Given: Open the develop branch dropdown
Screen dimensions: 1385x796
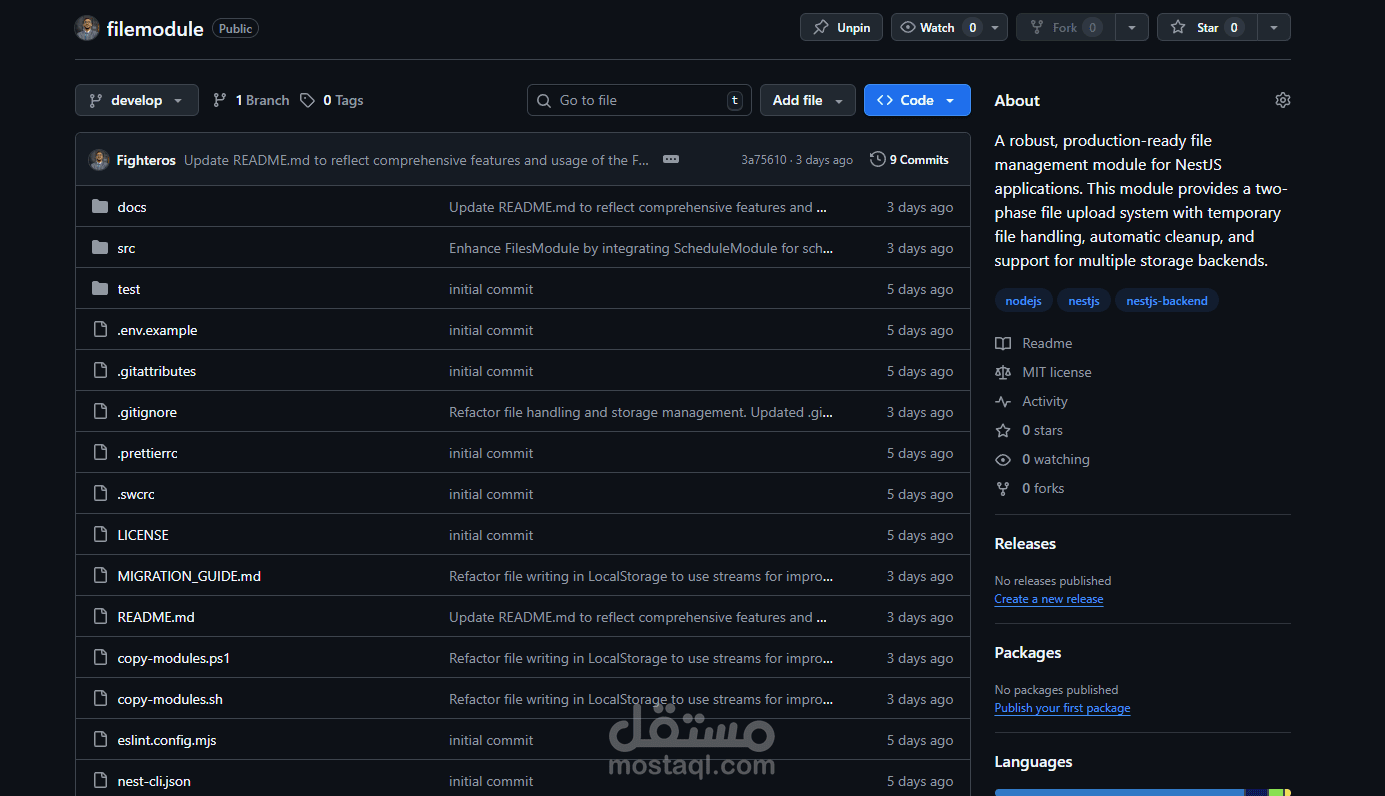Looking at the screenshot, I should pyautogui.click(x=136, y=100).
